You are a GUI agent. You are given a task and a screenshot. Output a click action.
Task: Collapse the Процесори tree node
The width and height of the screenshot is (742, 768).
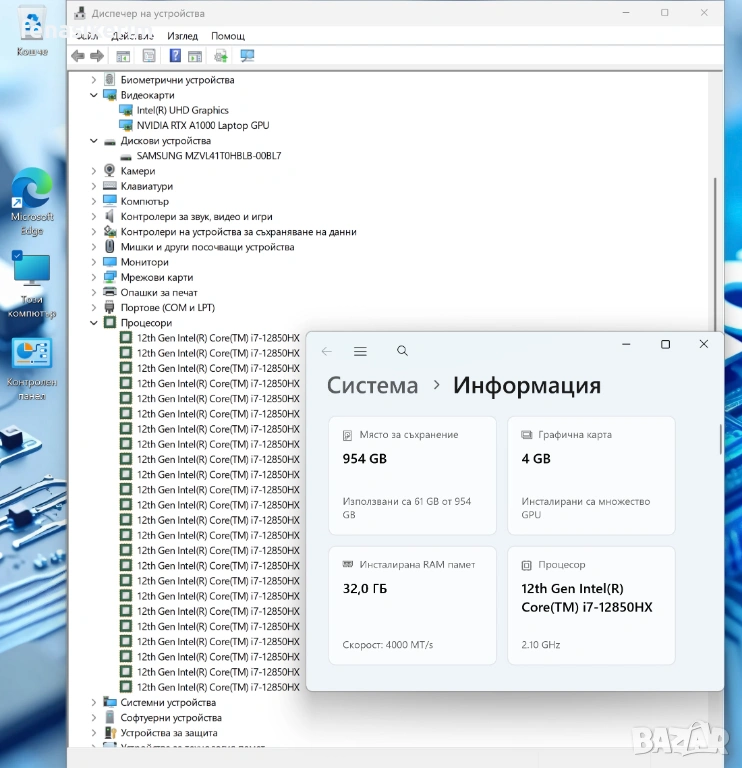pyautogui.click(x=95, y=323)
